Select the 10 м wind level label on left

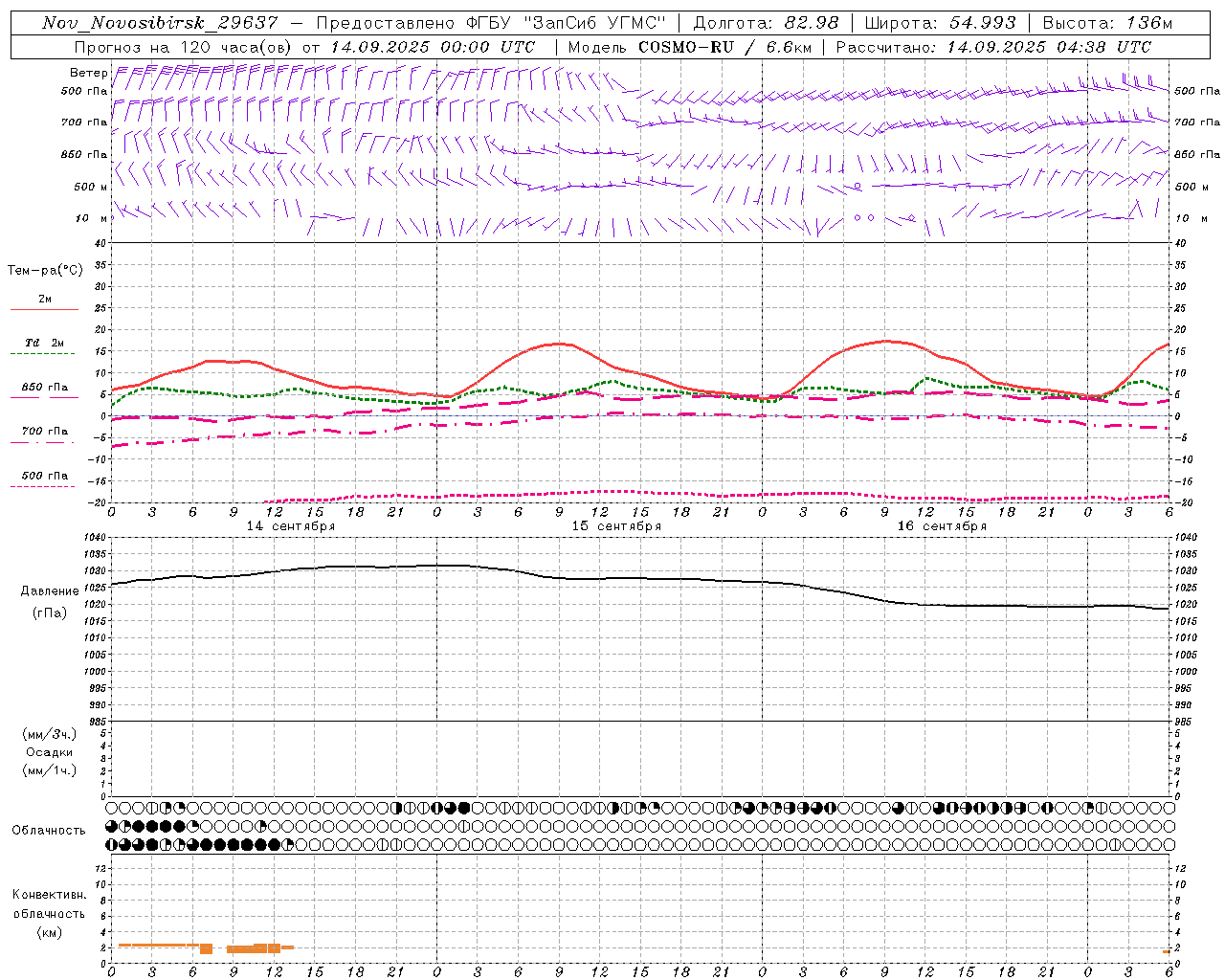(x=92, y=218)
